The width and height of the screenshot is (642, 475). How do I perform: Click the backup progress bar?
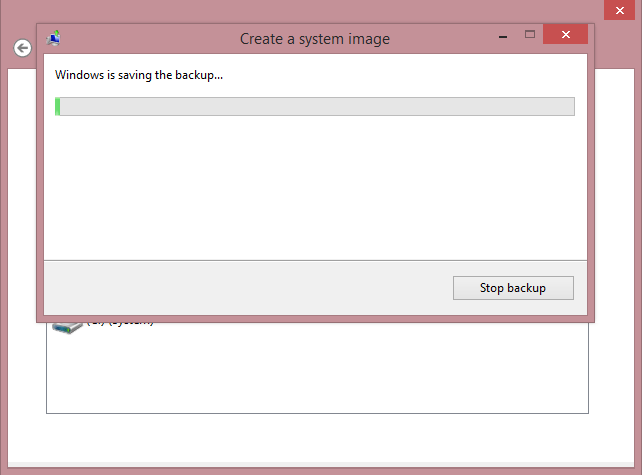pyautogui.click(x=315, y=106)
